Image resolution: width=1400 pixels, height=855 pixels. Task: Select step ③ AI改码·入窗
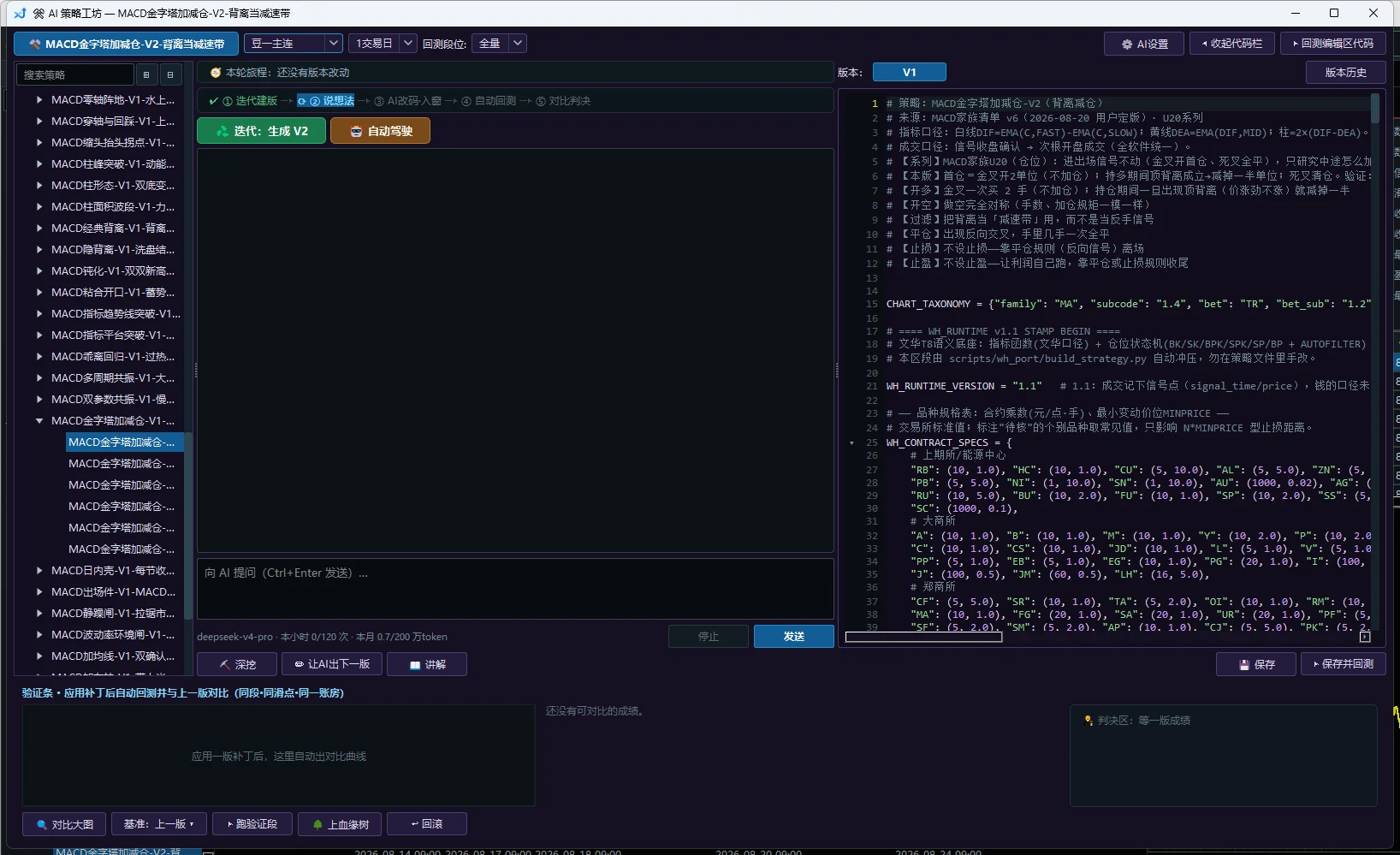tap(408, 101)
